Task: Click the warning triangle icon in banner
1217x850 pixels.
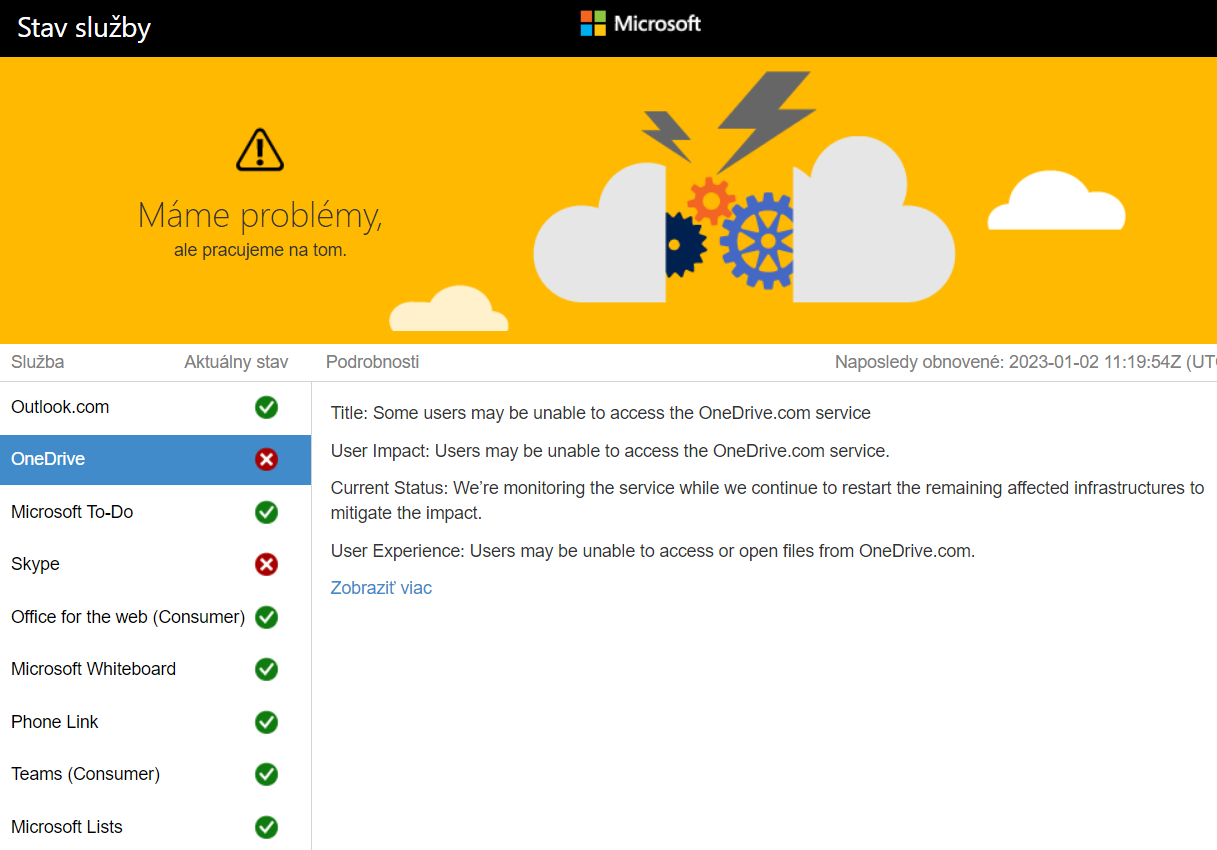Action: pos(260,149)
